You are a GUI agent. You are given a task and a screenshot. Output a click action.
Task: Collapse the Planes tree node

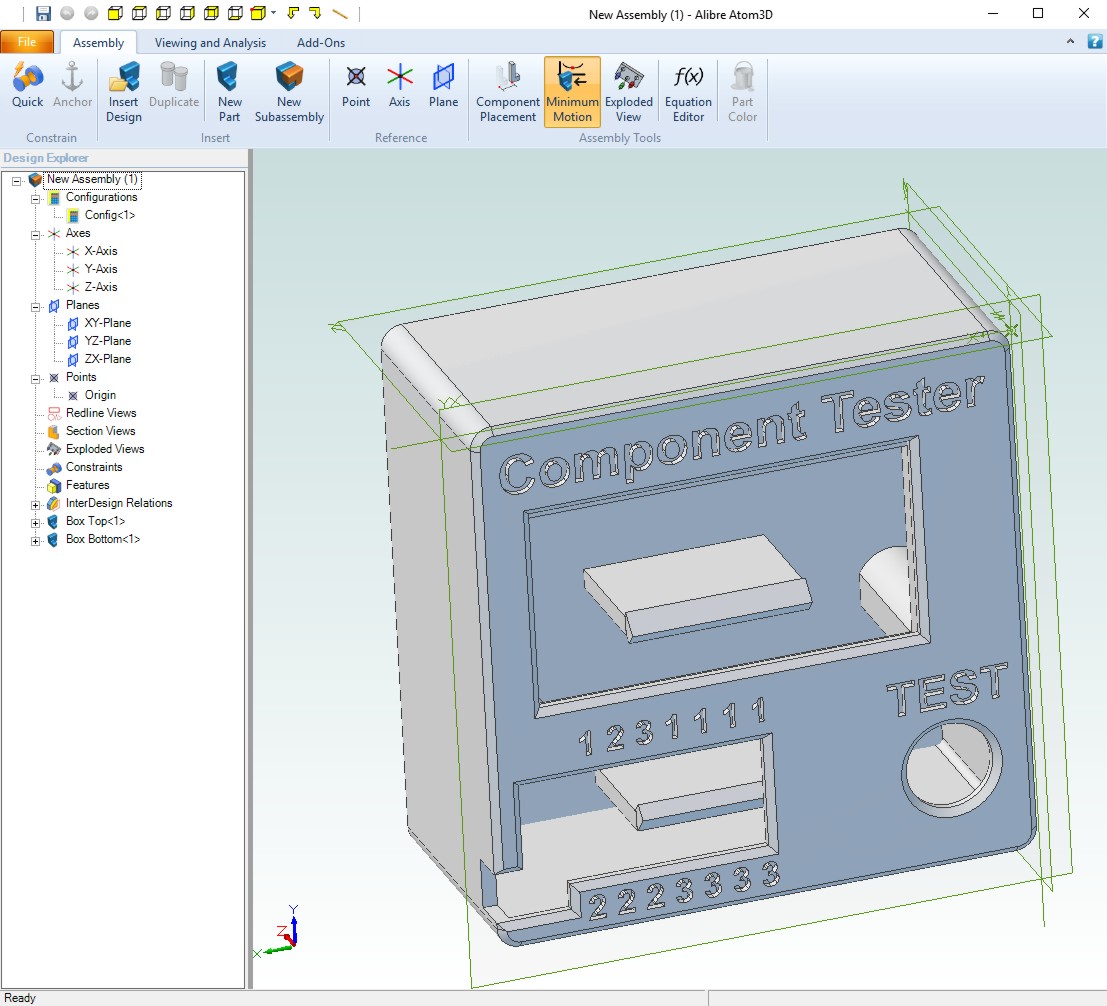tap(33, 304)
